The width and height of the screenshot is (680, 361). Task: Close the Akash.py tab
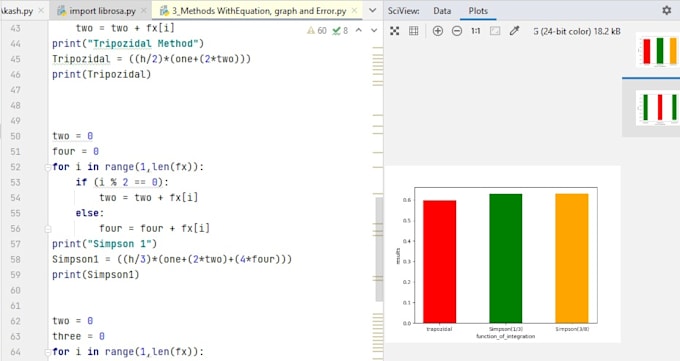click(41, 10)
